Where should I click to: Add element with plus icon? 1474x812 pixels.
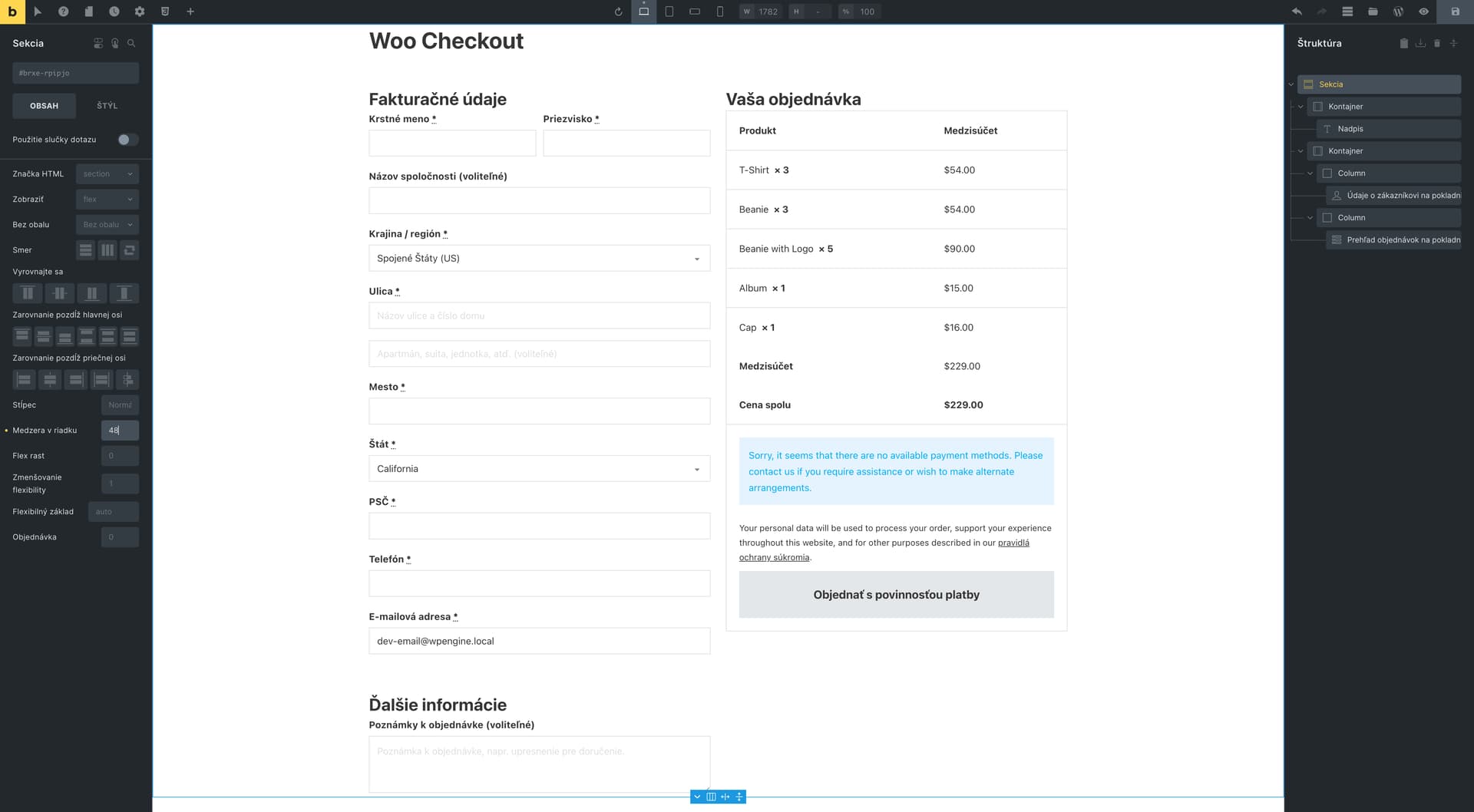(x=190, y=12)
